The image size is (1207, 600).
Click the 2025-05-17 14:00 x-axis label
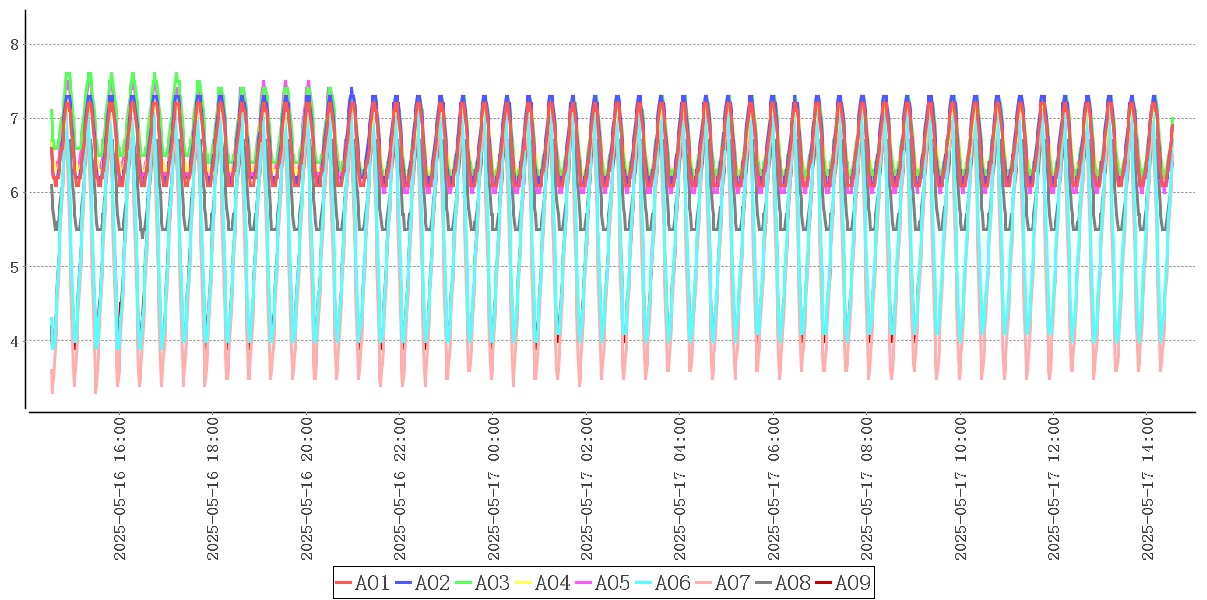[x=1148, y=489]
